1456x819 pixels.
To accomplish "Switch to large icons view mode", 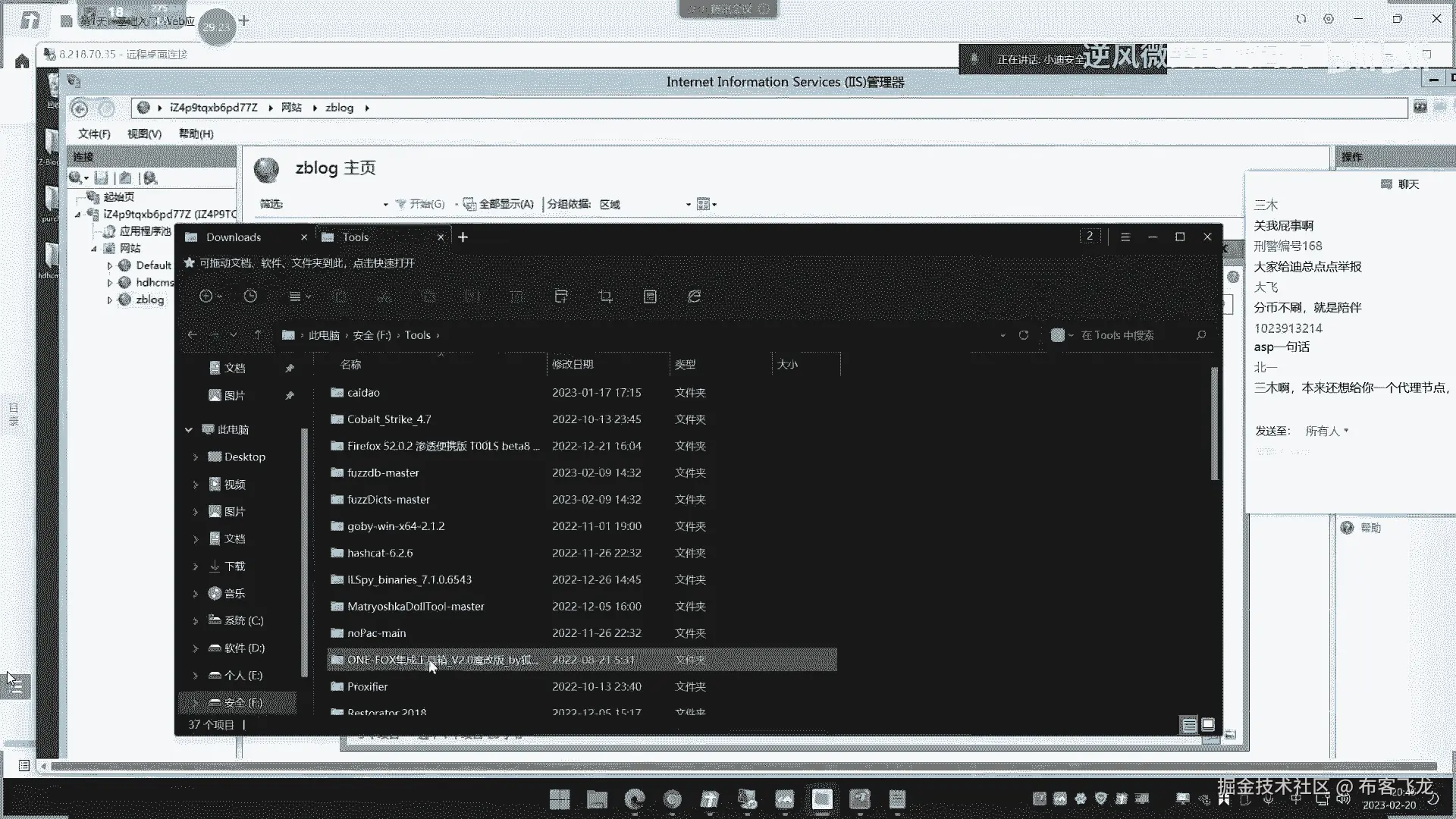I will pos(1208,725).
